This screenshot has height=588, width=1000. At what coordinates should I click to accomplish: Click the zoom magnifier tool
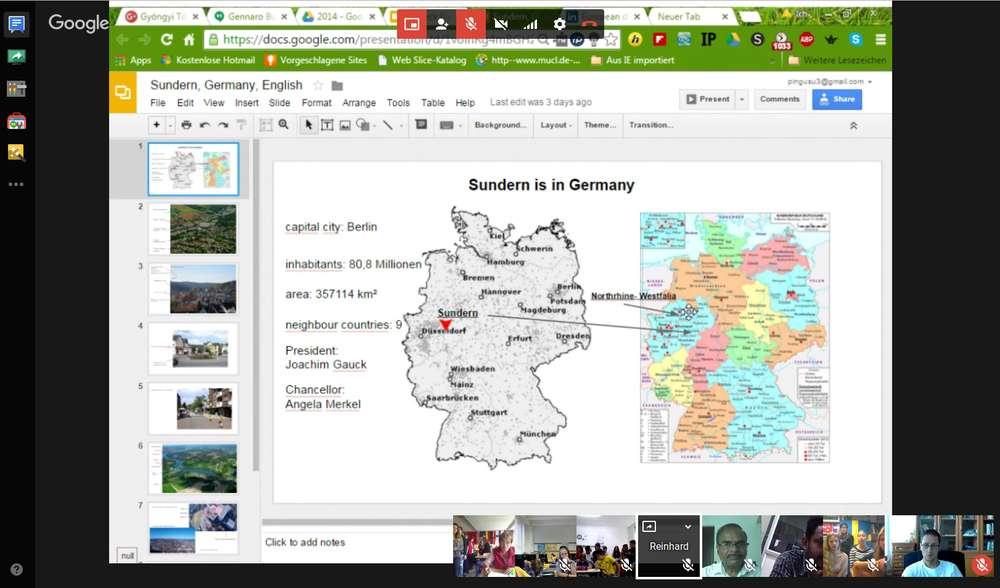(284, 125)
